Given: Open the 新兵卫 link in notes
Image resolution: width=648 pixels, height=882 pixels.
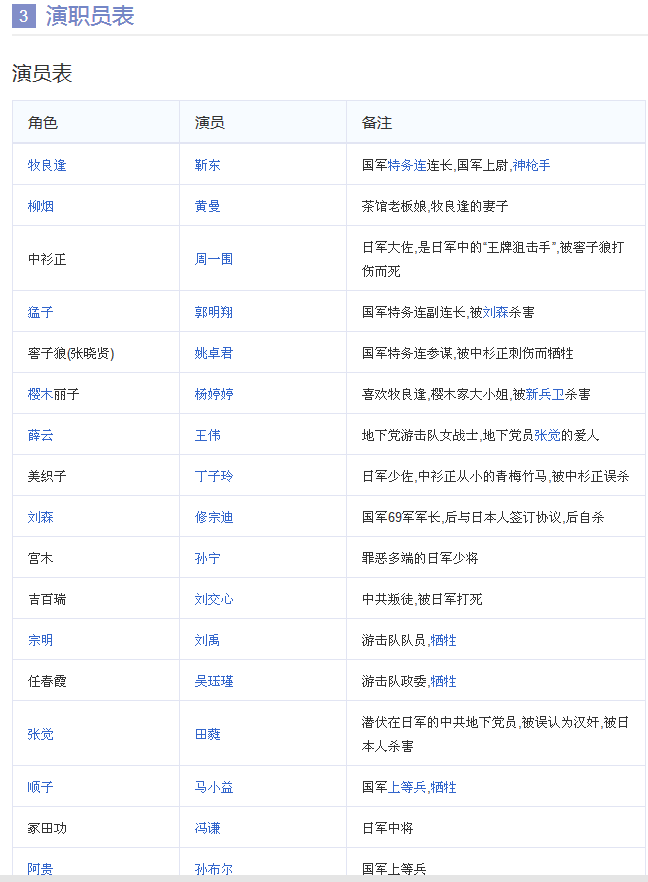Looking at the screenshot, I should point(545,394).
